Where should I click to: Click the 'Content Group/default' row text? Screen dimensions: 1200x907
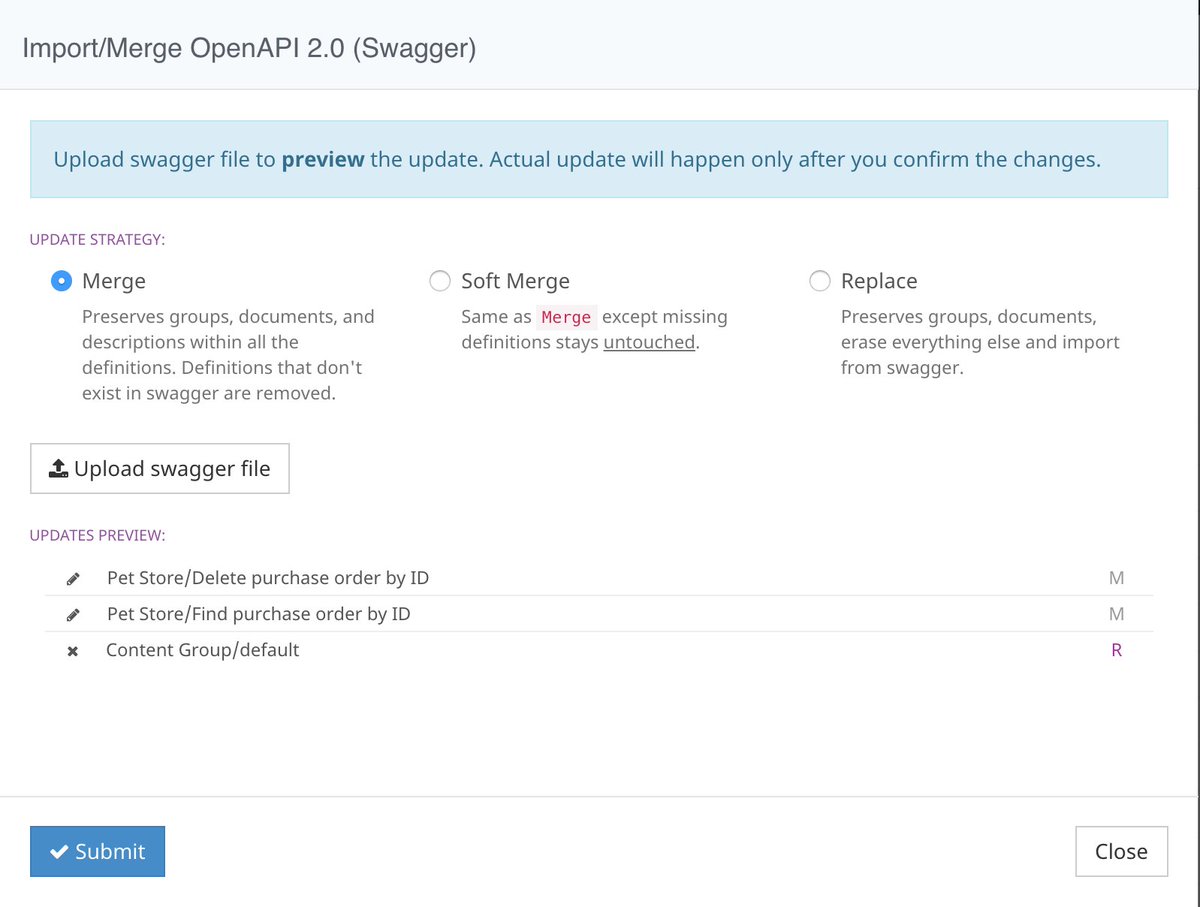(203, 650)
